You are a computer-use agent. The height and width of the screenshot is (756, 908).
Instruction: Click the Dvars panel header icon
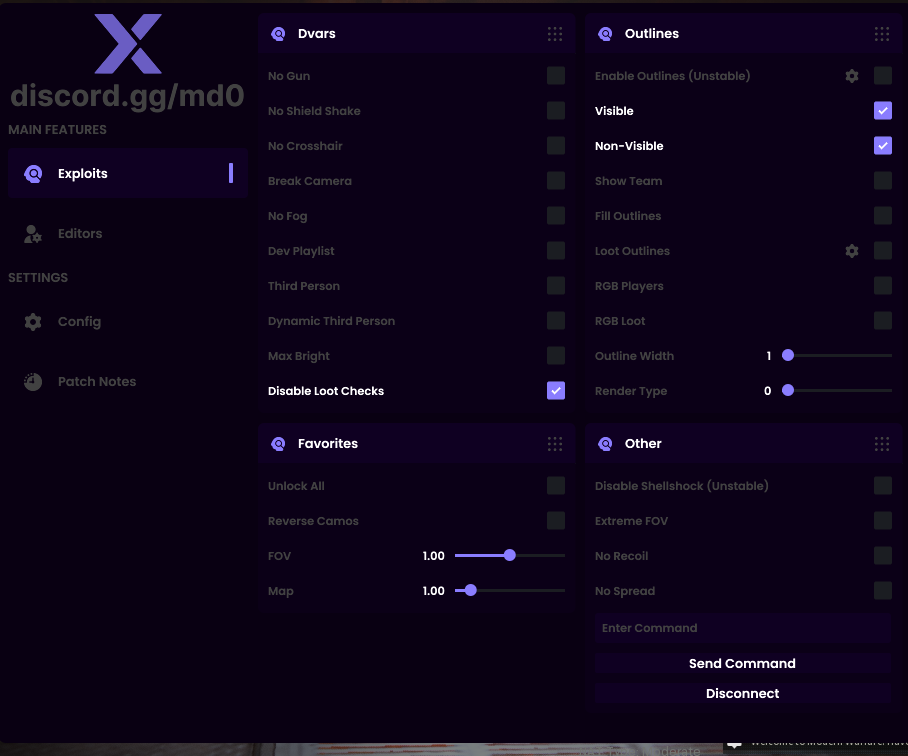point(278,34)
